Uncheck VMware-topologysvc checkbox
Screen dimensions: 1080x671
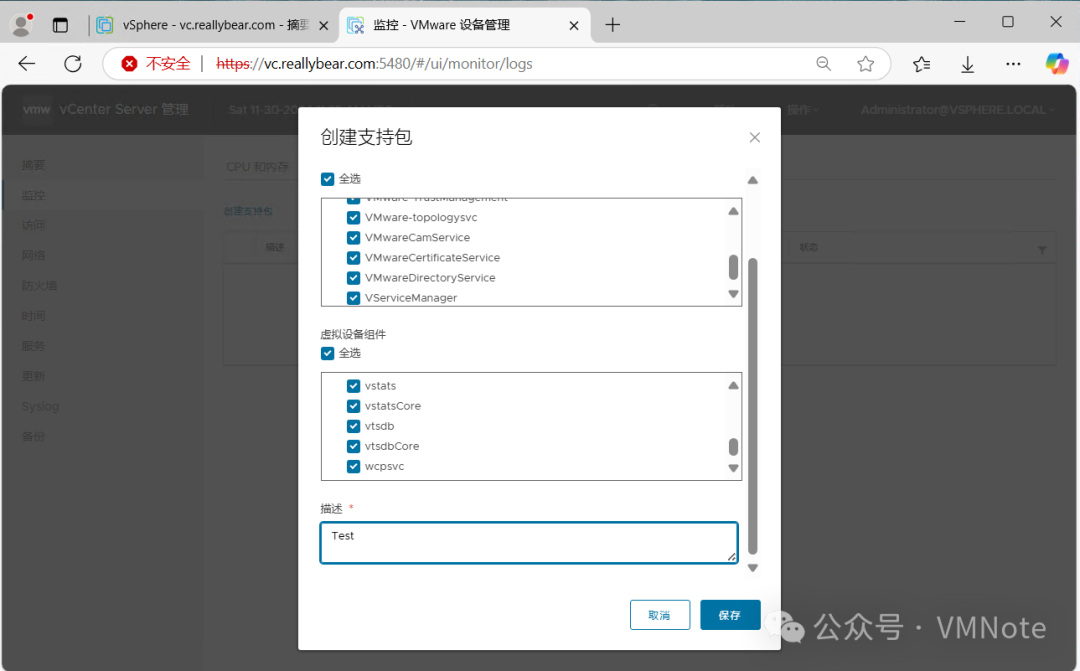[353, 218]
